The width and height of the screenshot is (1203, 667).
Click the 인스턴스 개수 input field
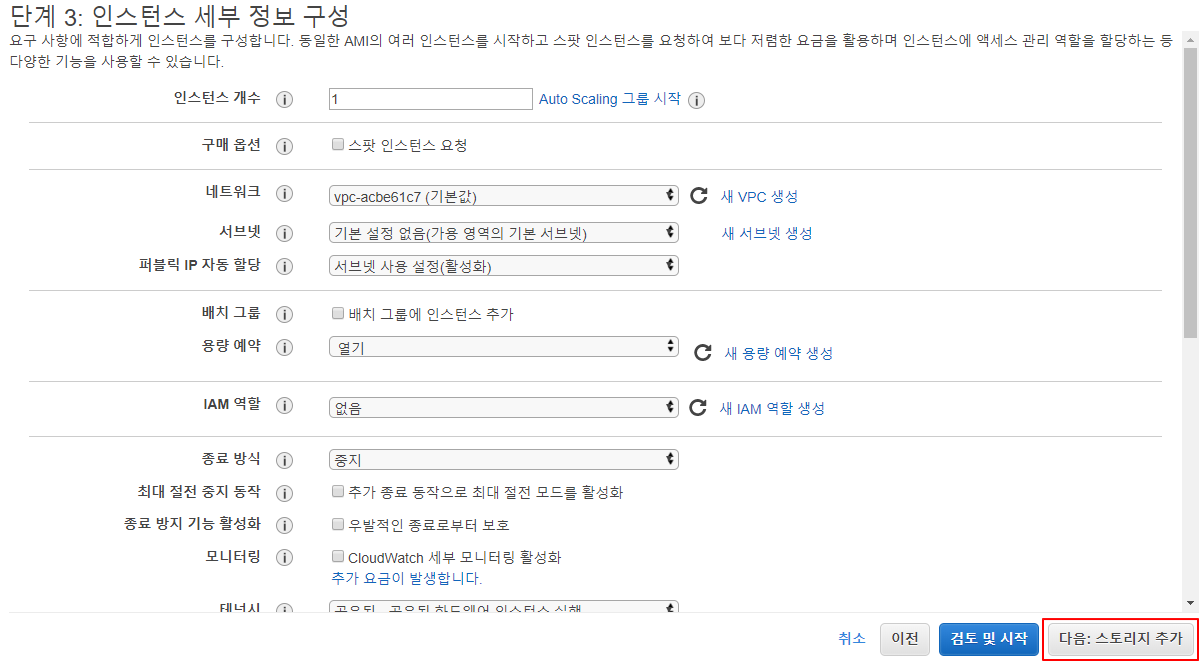431,99
